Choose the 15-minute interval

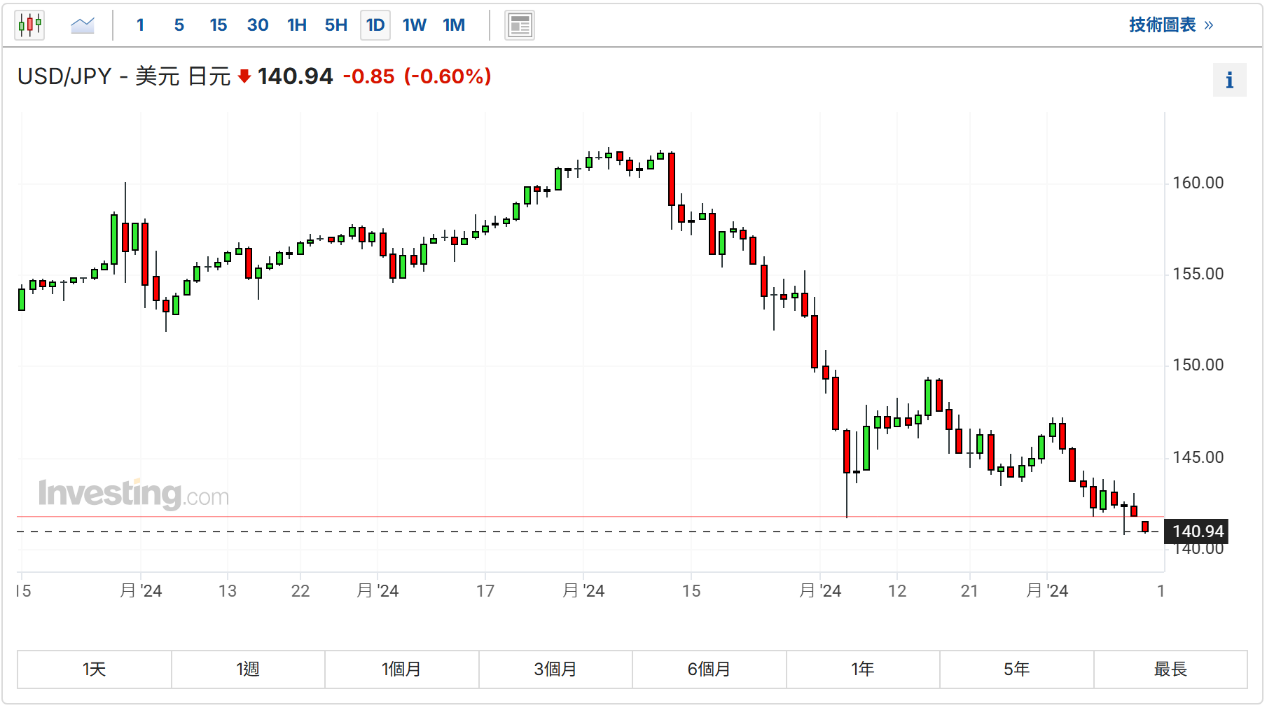tap(218, 25)
